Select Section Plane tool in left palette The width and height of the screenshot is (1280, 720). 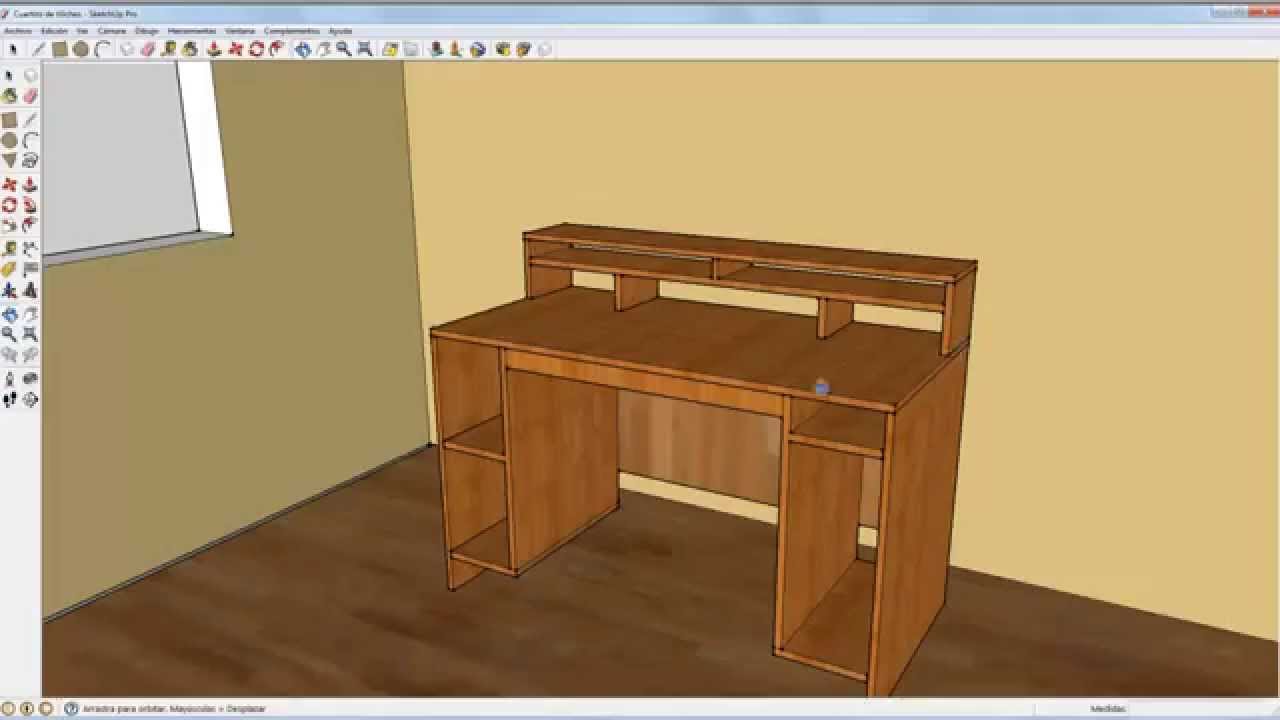coord(30,399)
